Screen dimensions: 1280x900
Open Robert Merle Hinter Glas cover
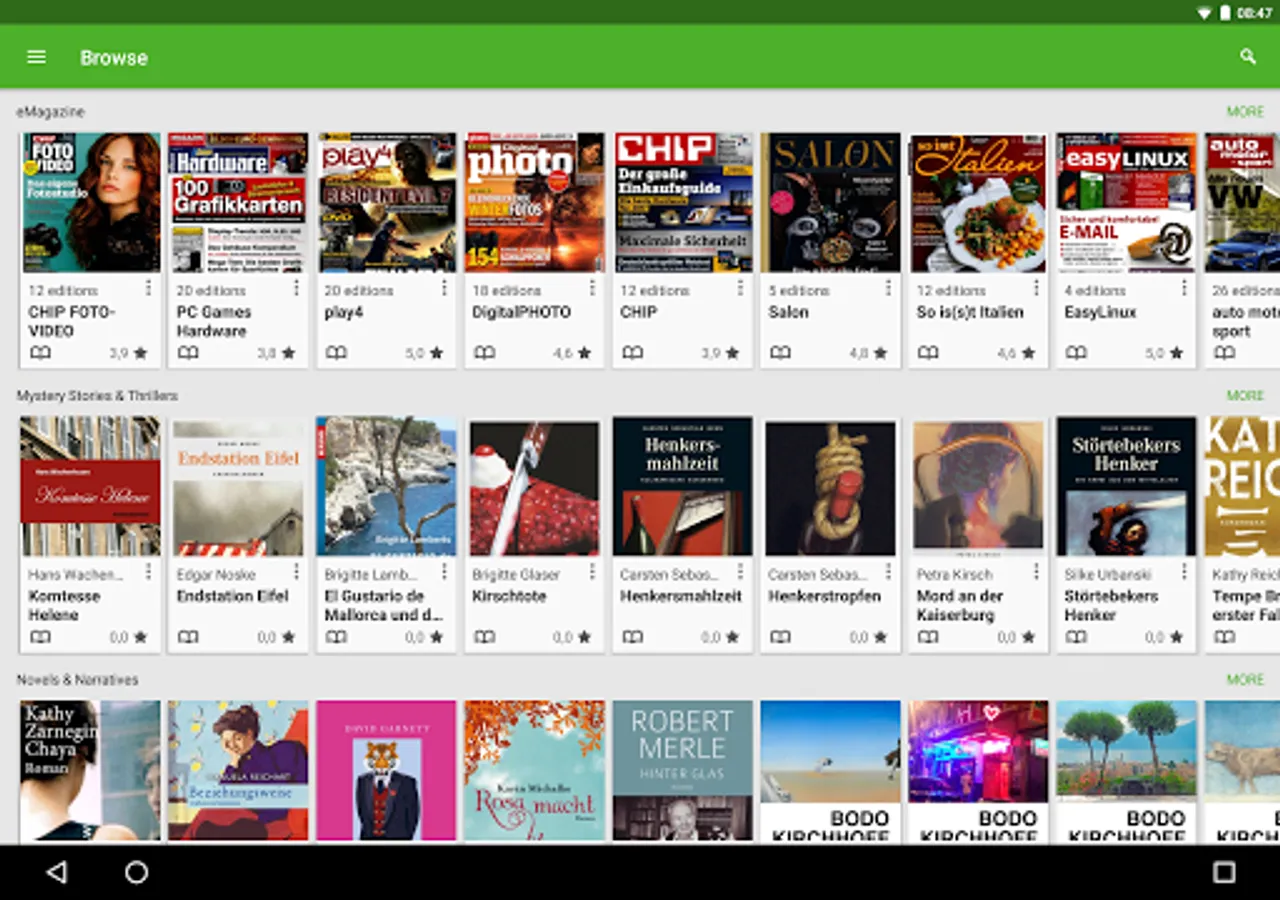[682, 770]
